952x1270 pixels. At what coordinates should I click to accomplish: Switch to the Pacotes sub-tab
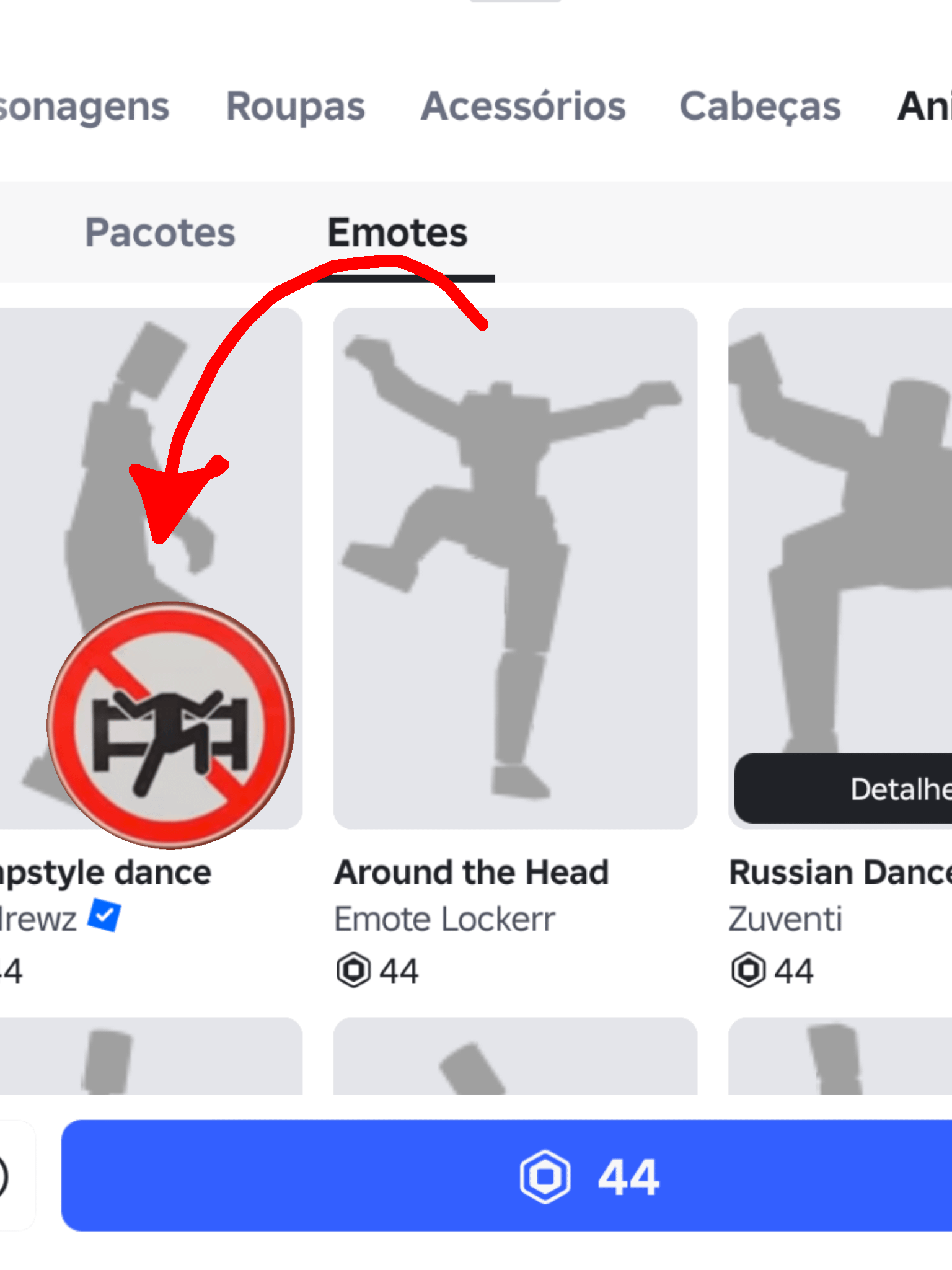click(x=160, y=233)
